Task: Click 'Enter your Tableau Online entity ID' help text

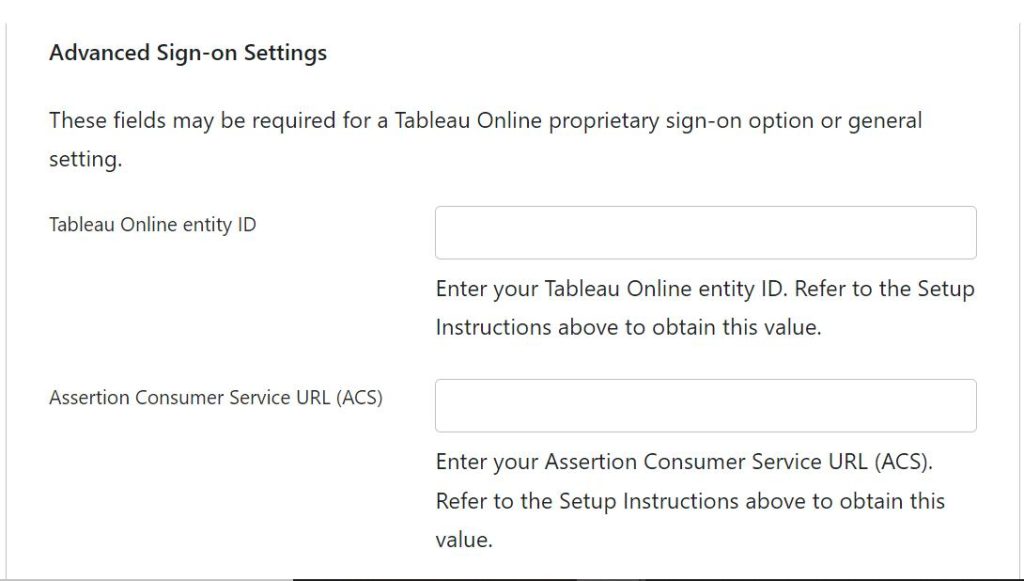Action: point(611,289)
